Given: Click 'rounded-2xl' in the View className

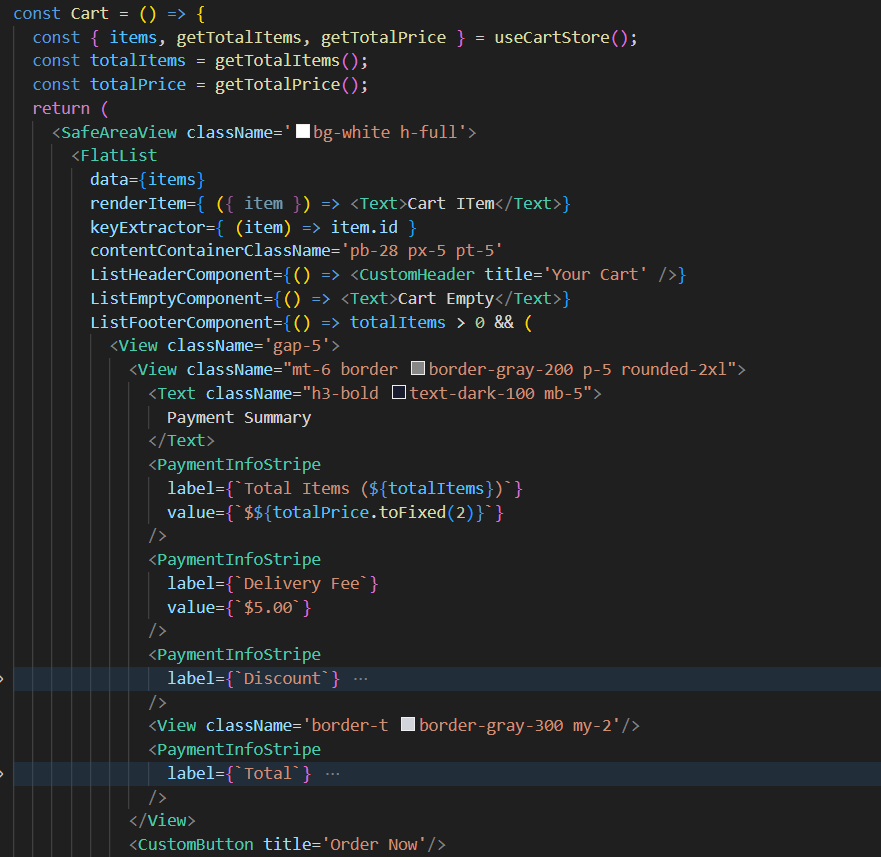Looking at the screenshot, I should [675, 369].
